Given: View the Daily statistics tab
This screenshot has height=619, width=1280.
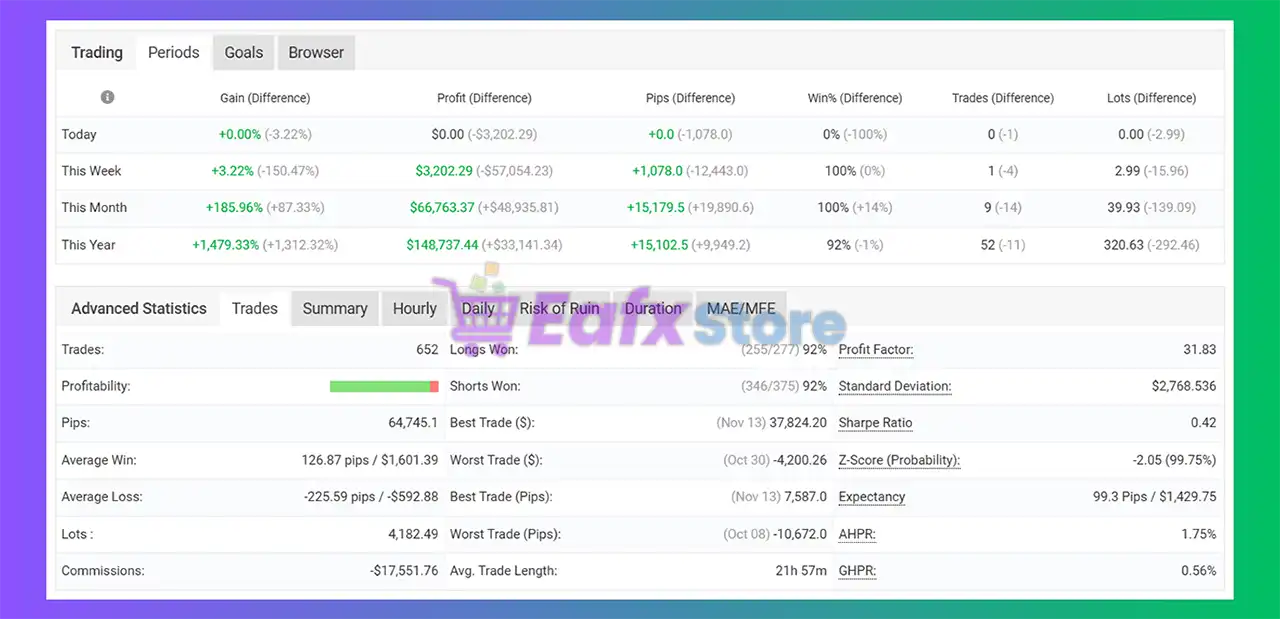Looking at the screenshot, I should pos(477,309).
